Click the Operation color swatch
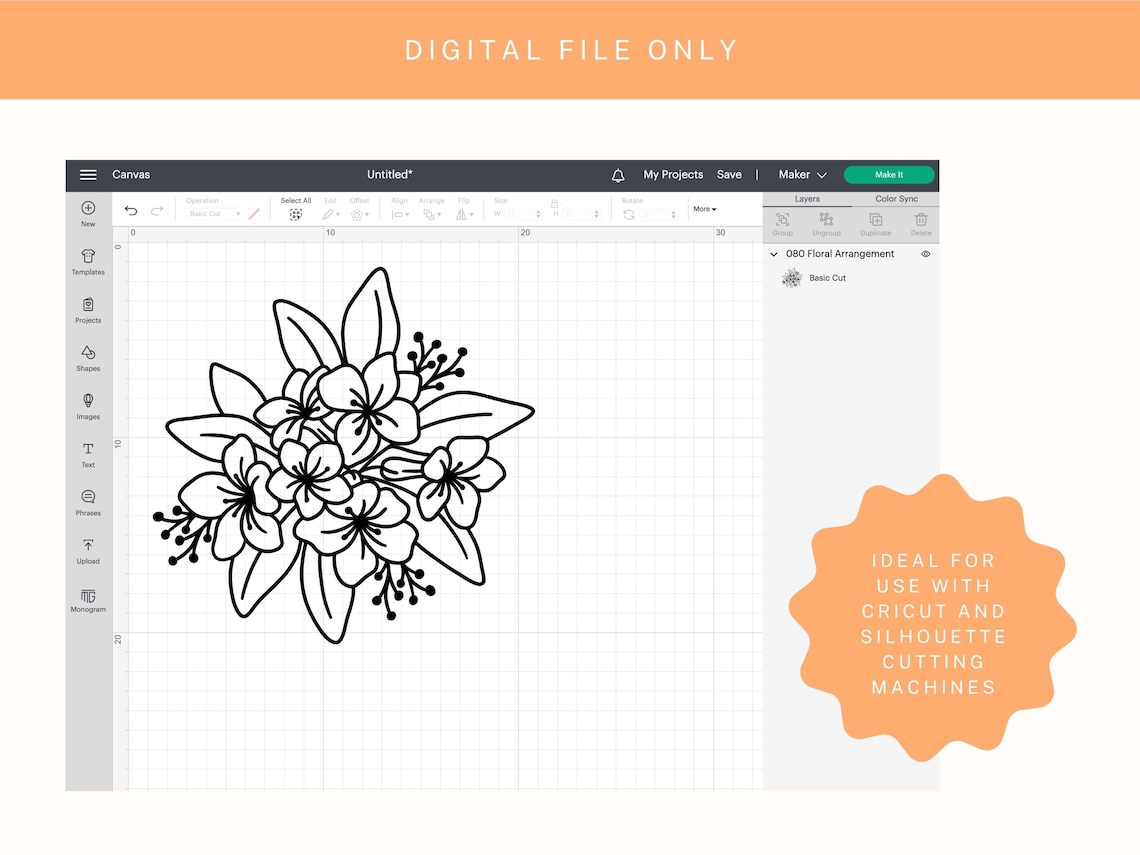The width and height of the screenshot is (1140, 855). pyautogui.click(x=255, y=213)
